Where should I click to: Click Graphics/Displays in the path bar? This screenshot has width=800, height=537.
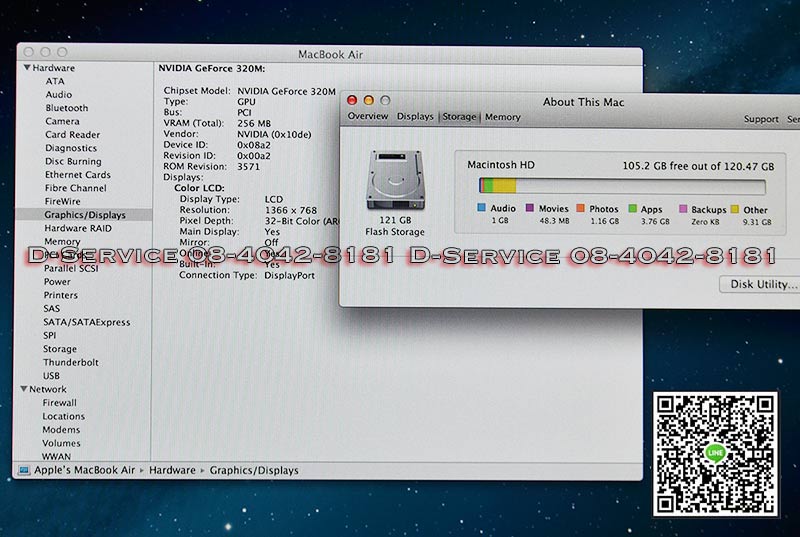[254, 470]
